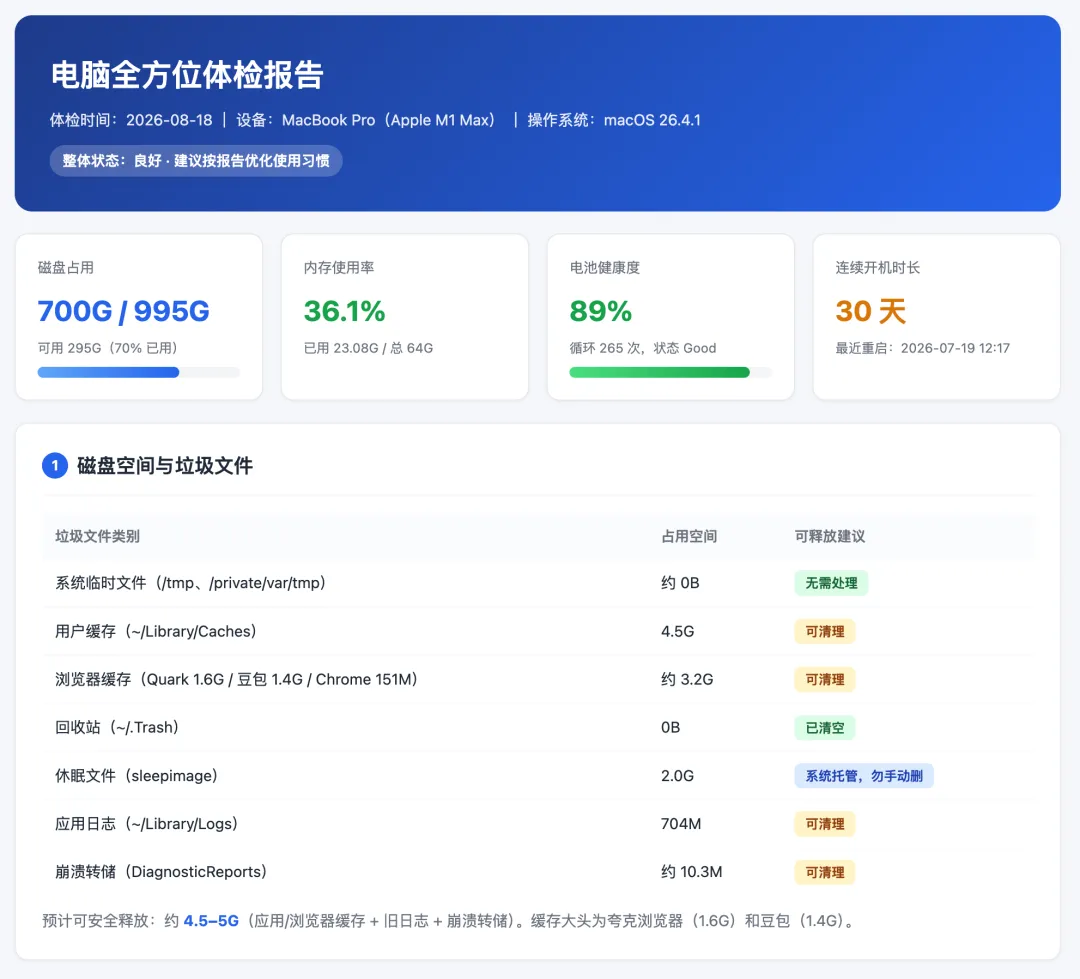Viewport: 1080px width, 979px height.
Task: Click 可清理 badge in the 用户缓存 row
Action: click(824, 631)
